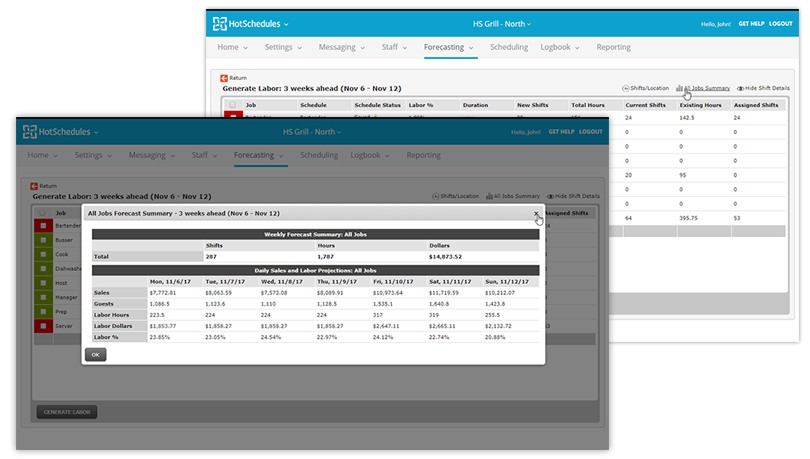The height and width of the screenshot is (459, 810).
Task: Toggle the Hide Shift Details eye in the bright window
Action: (x=740, y=88)
